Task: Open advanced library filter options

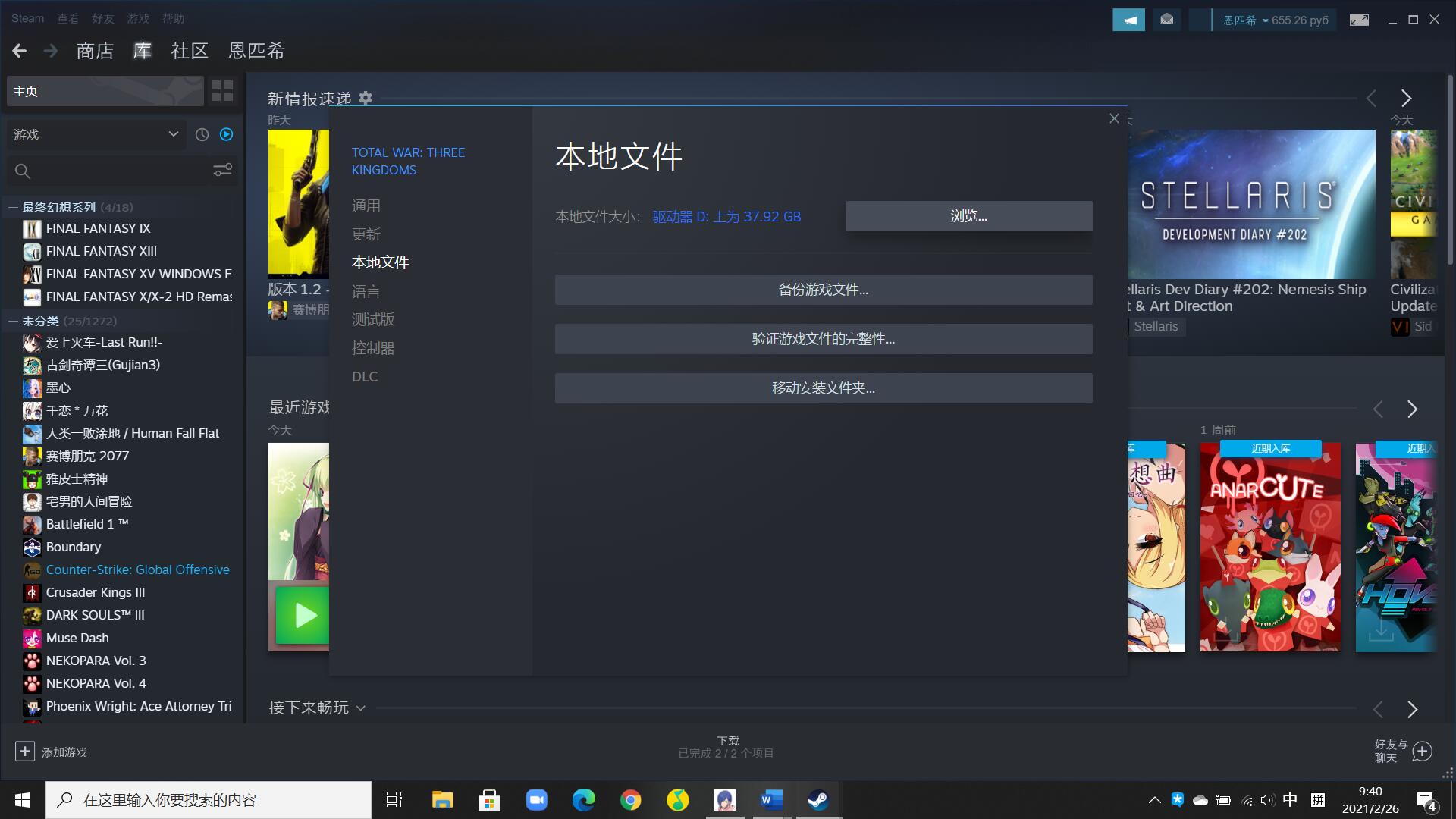Action: coord(222,171)
